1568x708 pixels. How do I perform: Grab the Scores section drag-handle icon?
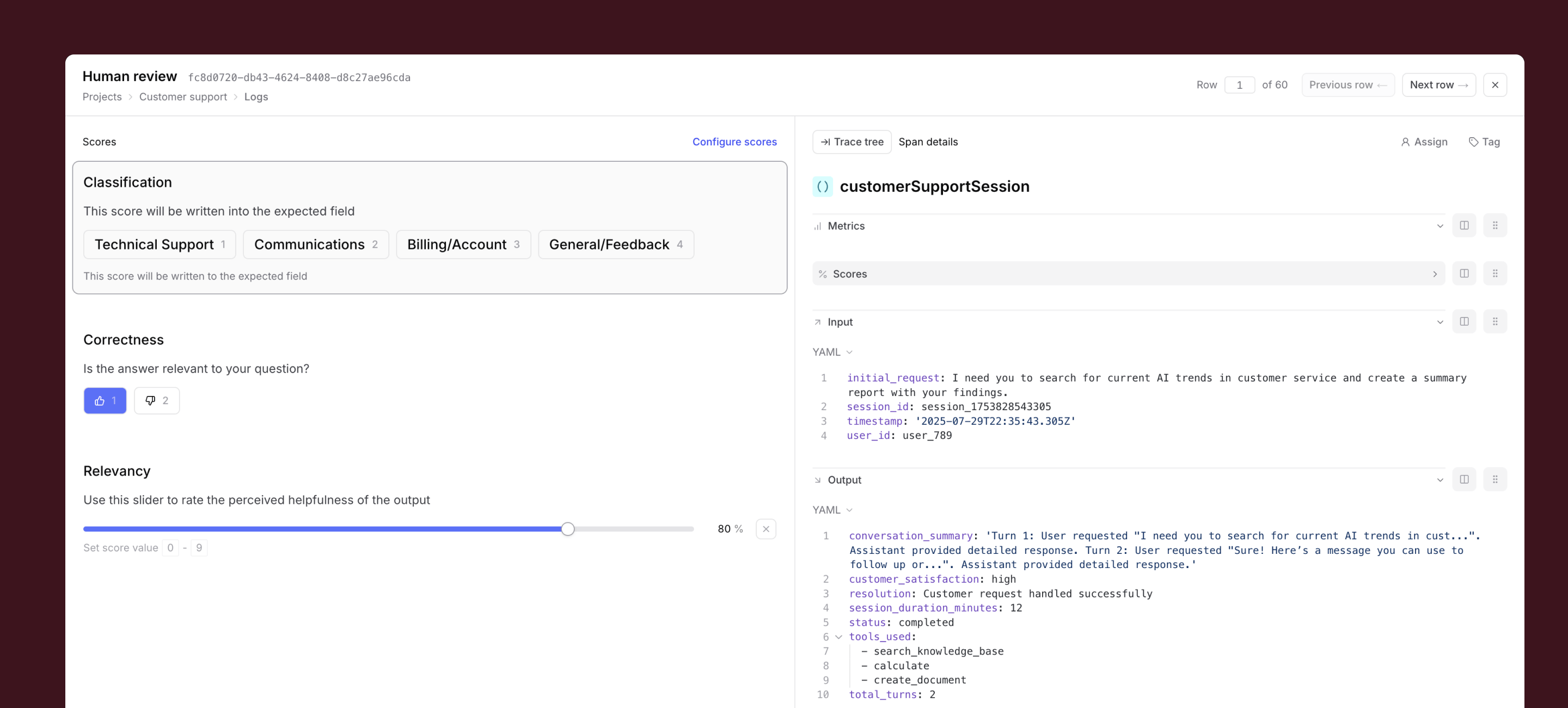pyautogui.click(x=1496, y=273)
